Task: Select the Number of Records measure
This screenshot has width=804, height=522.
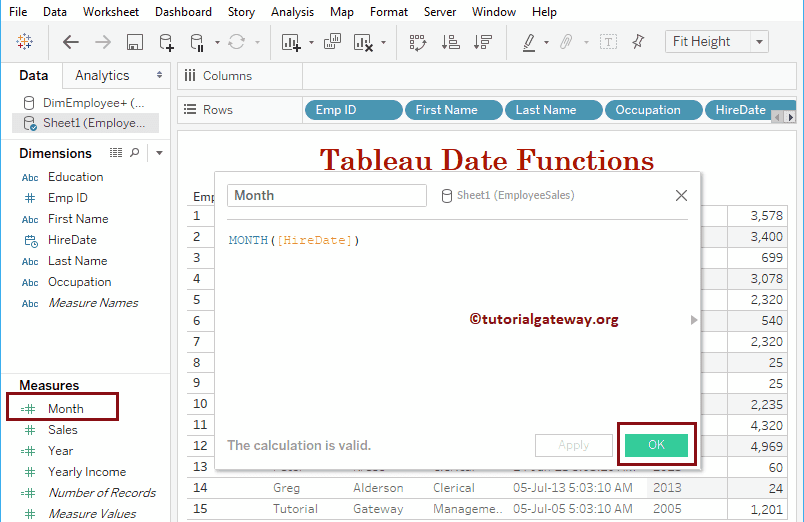Action: point(102,493)
